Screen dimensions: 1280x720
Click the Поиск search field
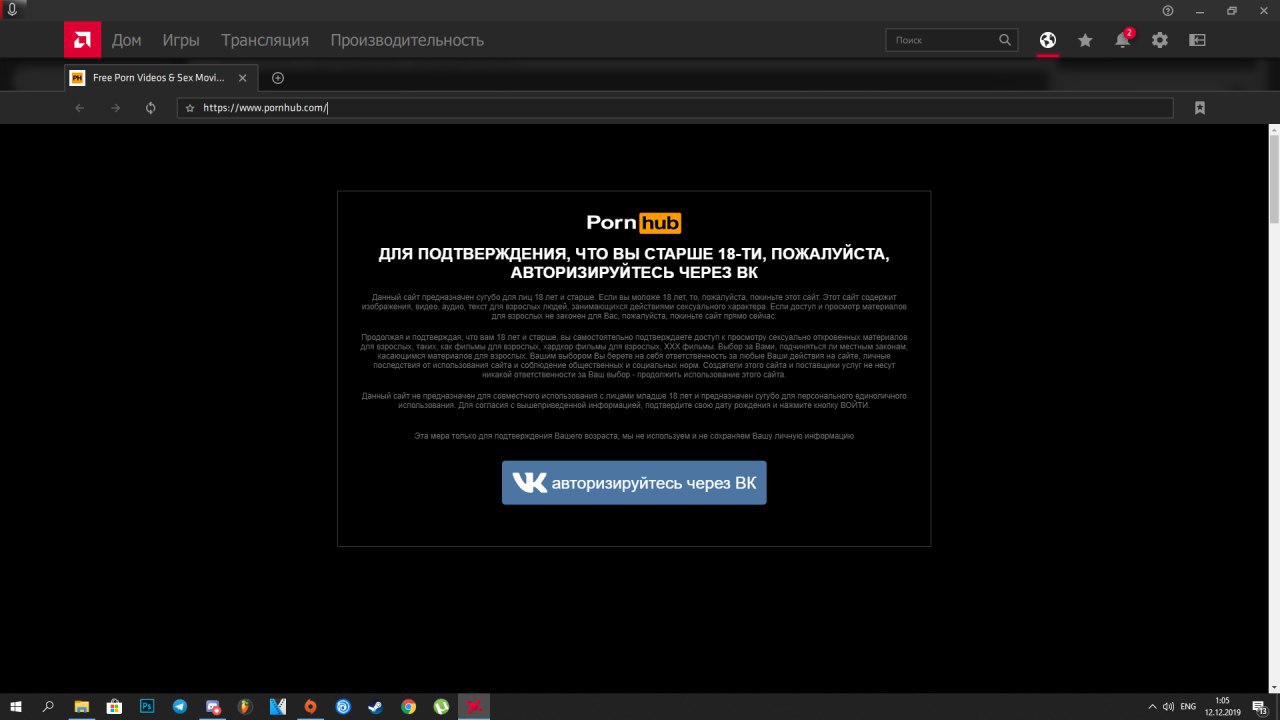(x=951, y=40)
